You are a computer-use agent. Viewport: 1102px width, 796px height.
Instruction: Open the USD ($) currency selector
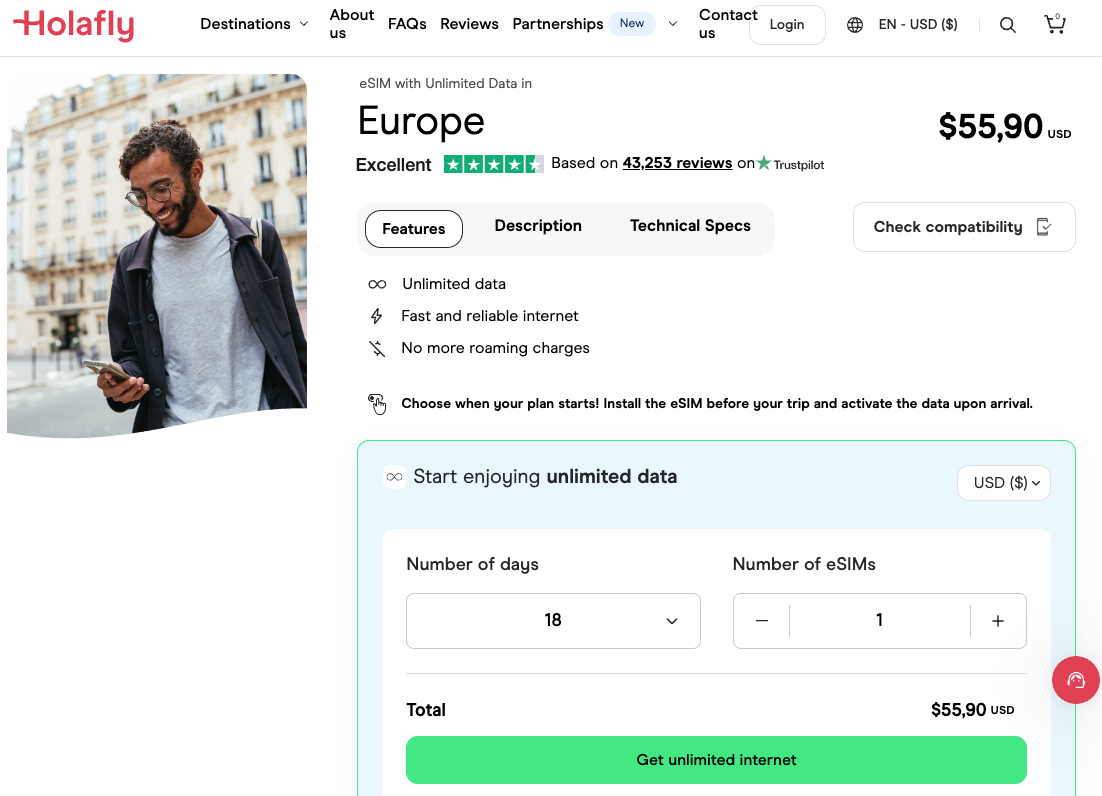click(x=1004, y=483)
